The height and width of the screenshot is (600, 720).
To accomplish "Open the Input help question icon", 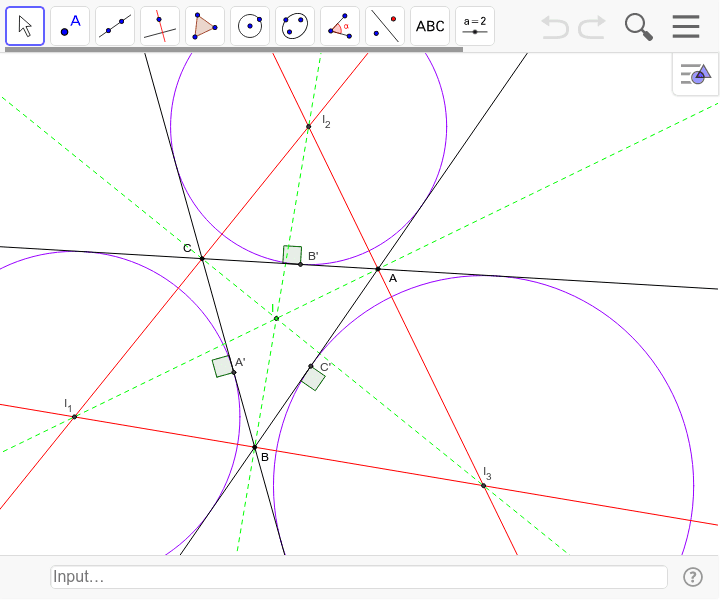I will pyautogui.click(x=692, y=577).
